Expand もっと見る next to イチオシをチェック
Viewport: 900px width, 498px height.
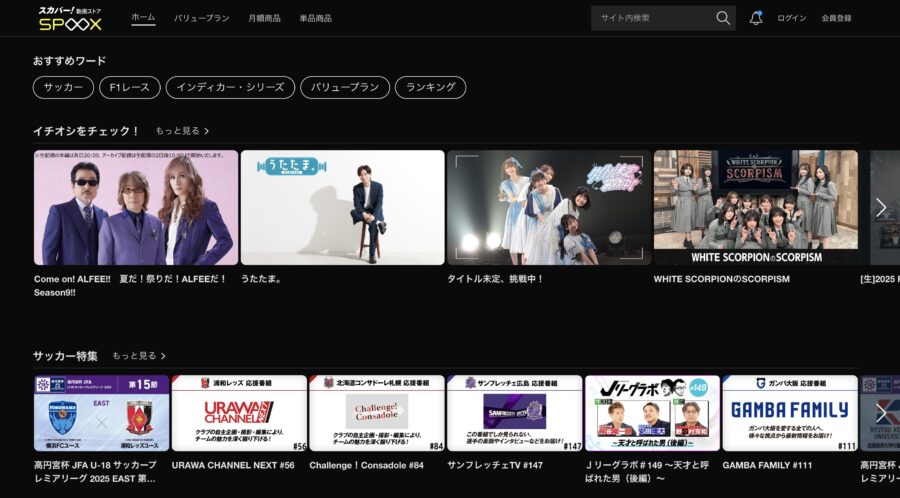pyautogui.click(x=182, y=131)
